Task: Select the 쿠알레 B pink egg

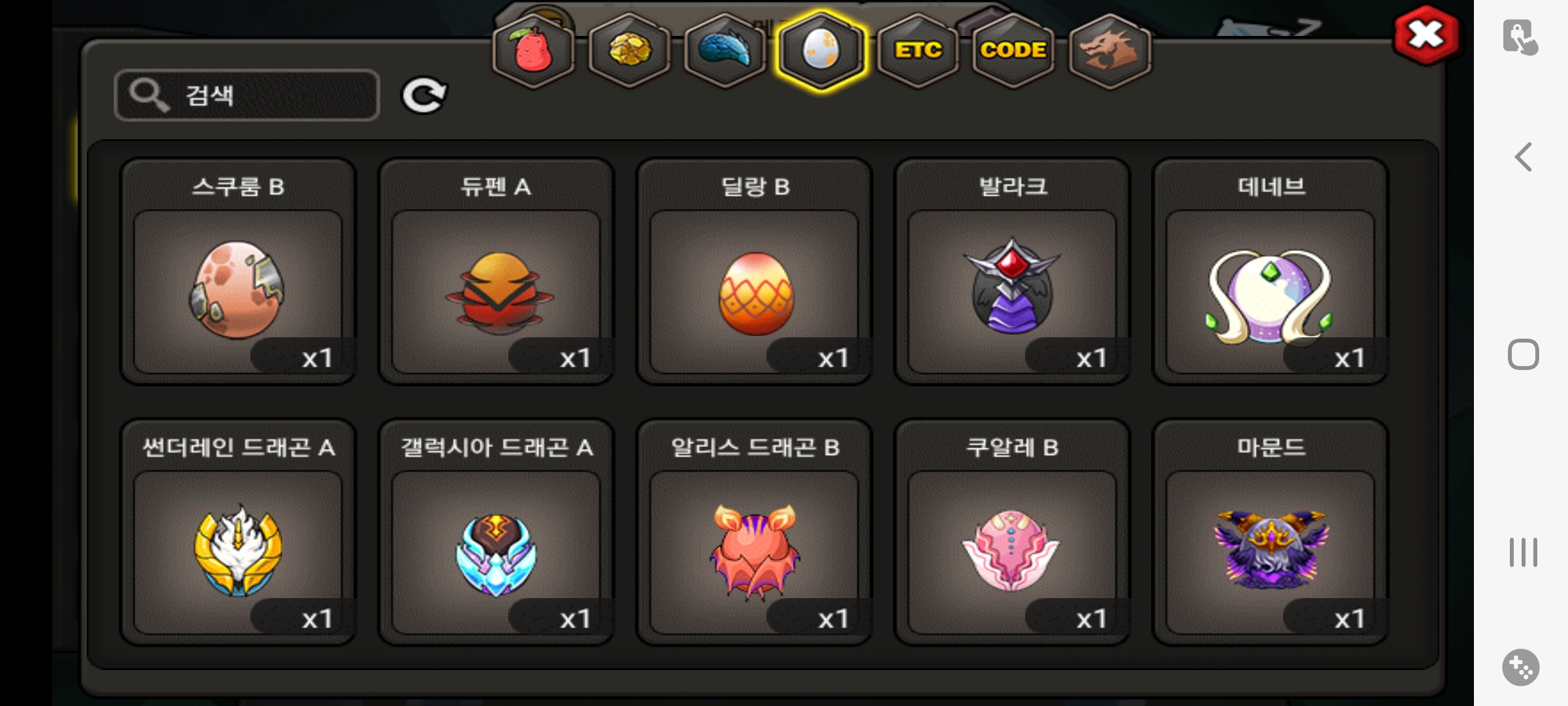Action: pyautogui.click(x=1013, y=532)
